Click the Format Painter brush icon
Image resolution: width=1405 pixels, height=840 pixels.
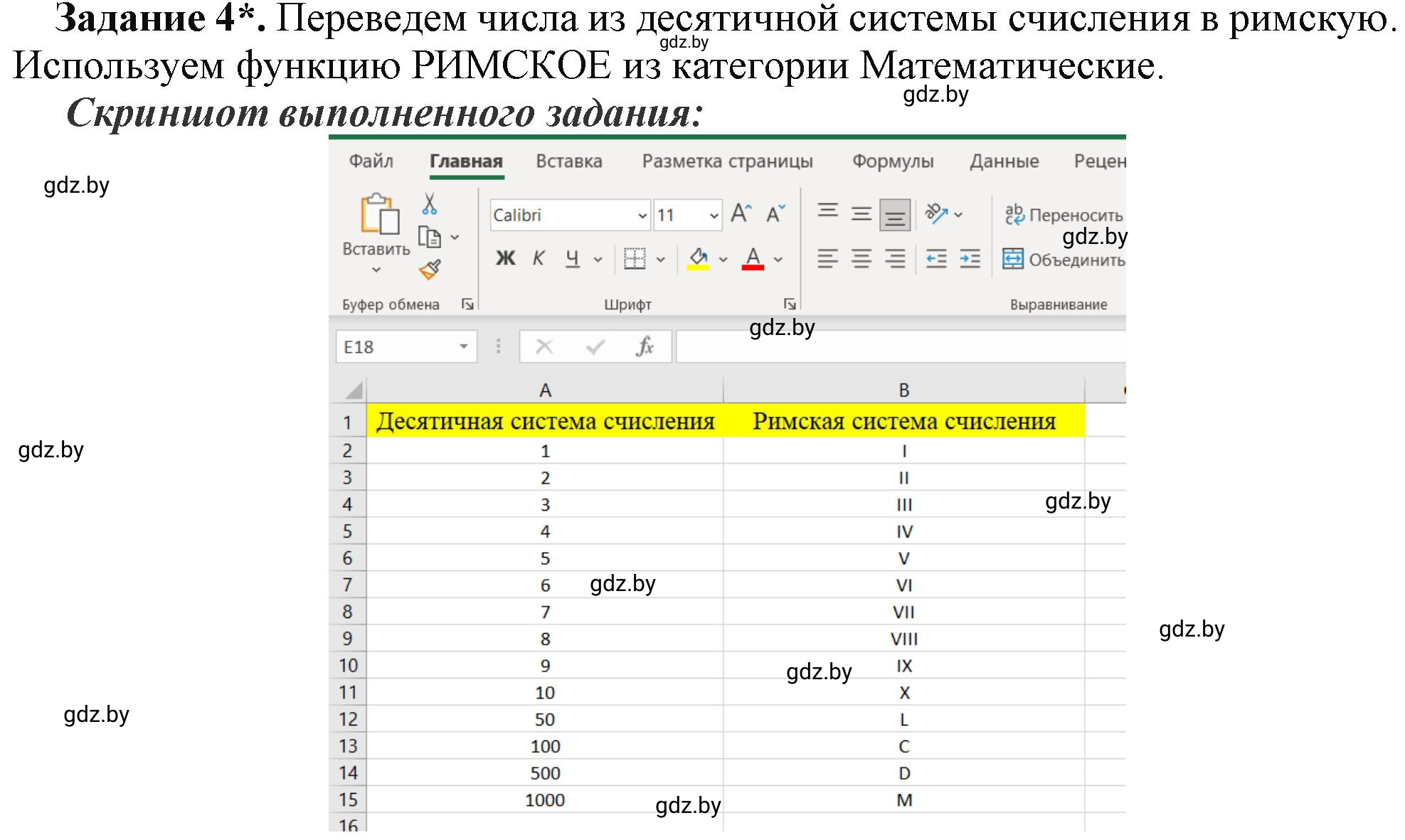coord(430,270)
